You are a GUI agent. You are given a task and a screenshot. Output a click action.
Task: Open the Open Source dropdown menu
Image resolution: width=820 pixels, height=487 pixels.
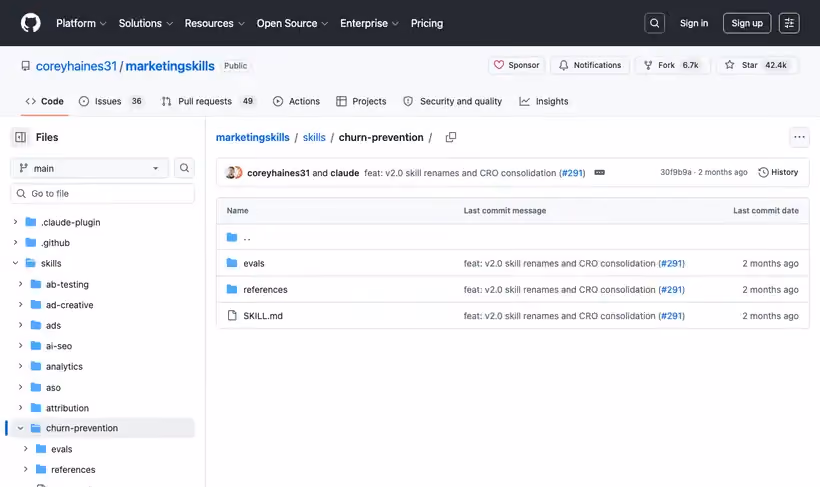(x=292, y=23)
